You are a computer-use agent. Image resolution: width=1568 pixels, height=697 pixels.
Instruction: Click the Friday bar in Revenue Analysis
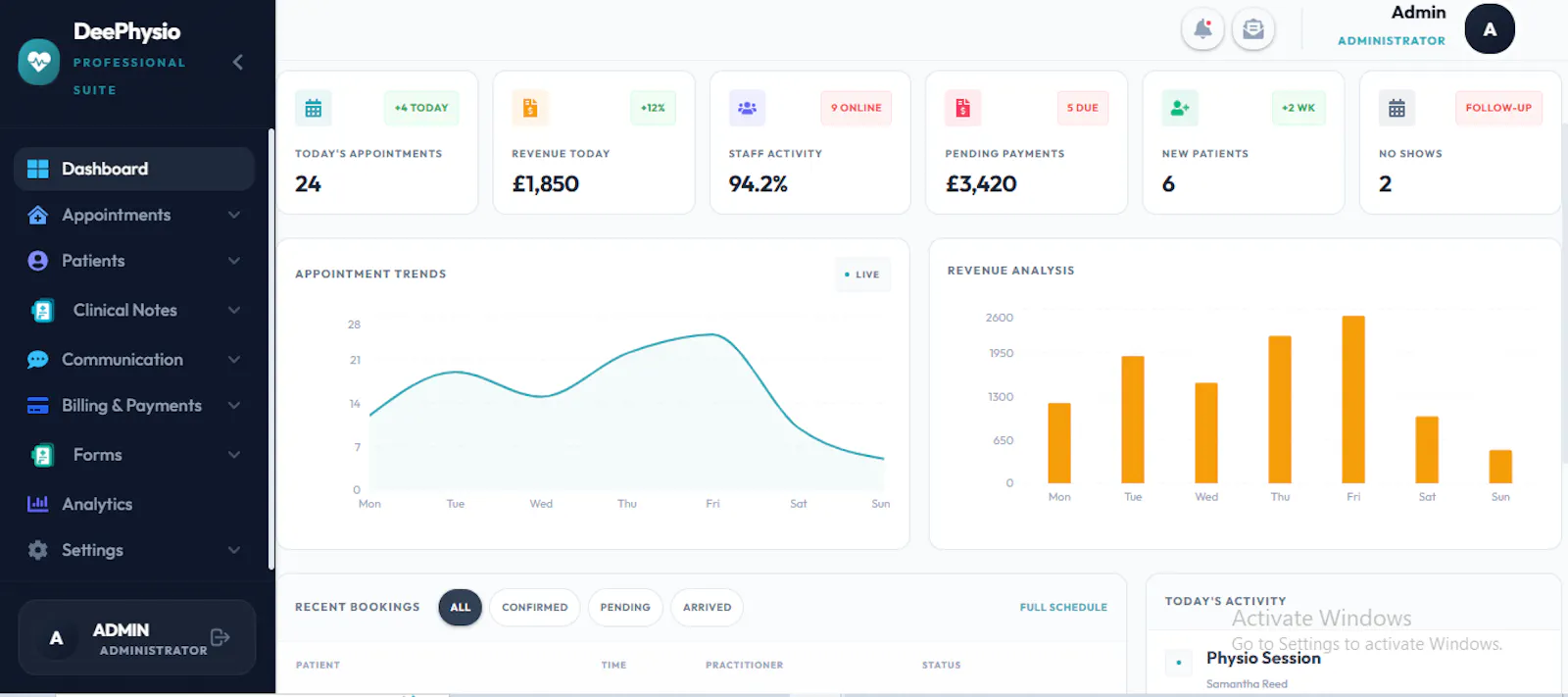pos(1353,400)
